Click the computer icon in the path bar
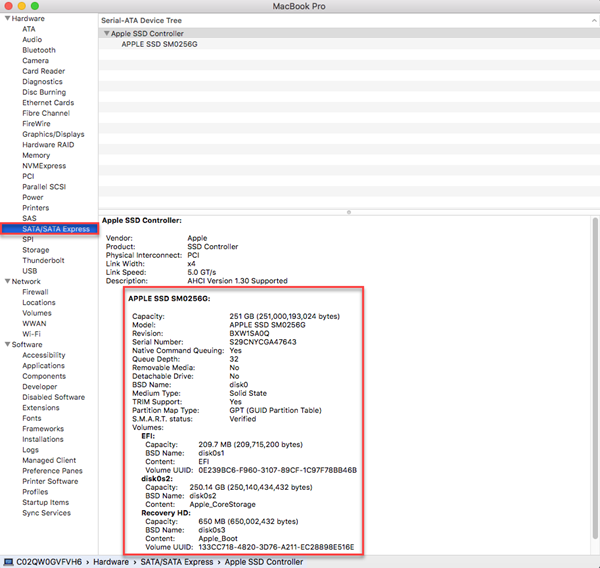 pos(8,562)
